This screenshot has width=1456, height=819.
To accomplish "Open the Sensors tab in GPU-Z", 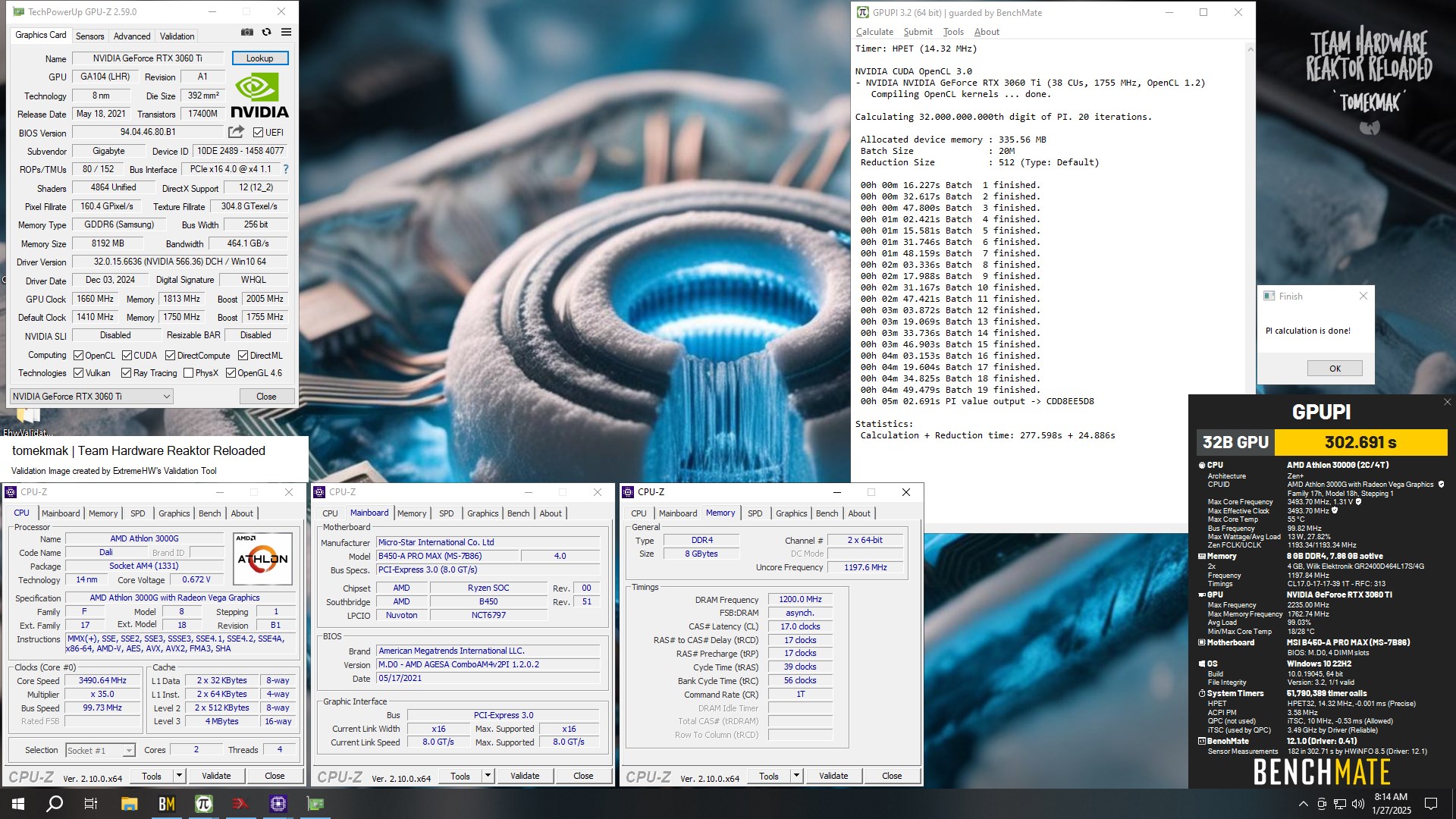I will [x=89, y=36].
